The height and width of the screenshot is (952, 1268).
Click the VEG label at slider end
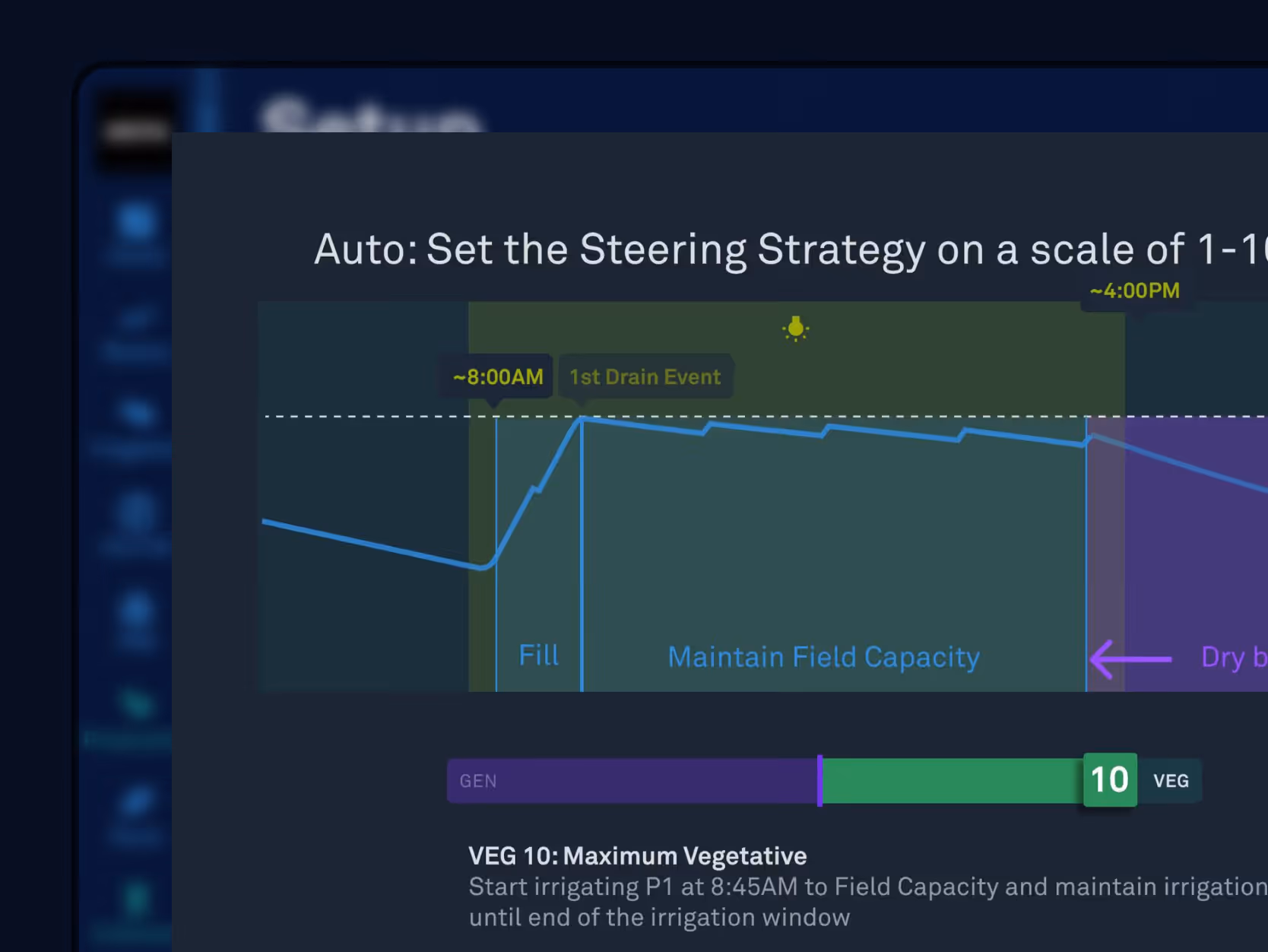coord(1171,781)
